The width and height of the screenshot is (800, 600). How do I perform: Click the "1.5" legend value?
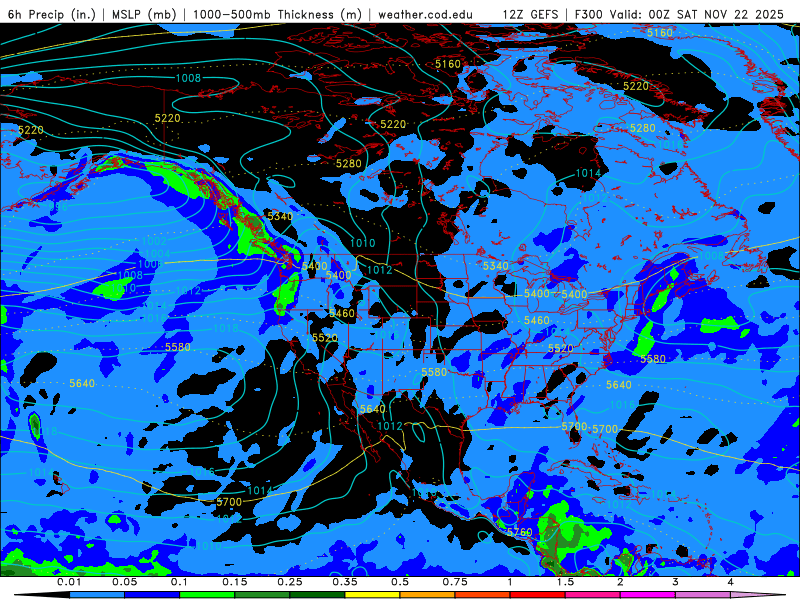coord(565,582)
